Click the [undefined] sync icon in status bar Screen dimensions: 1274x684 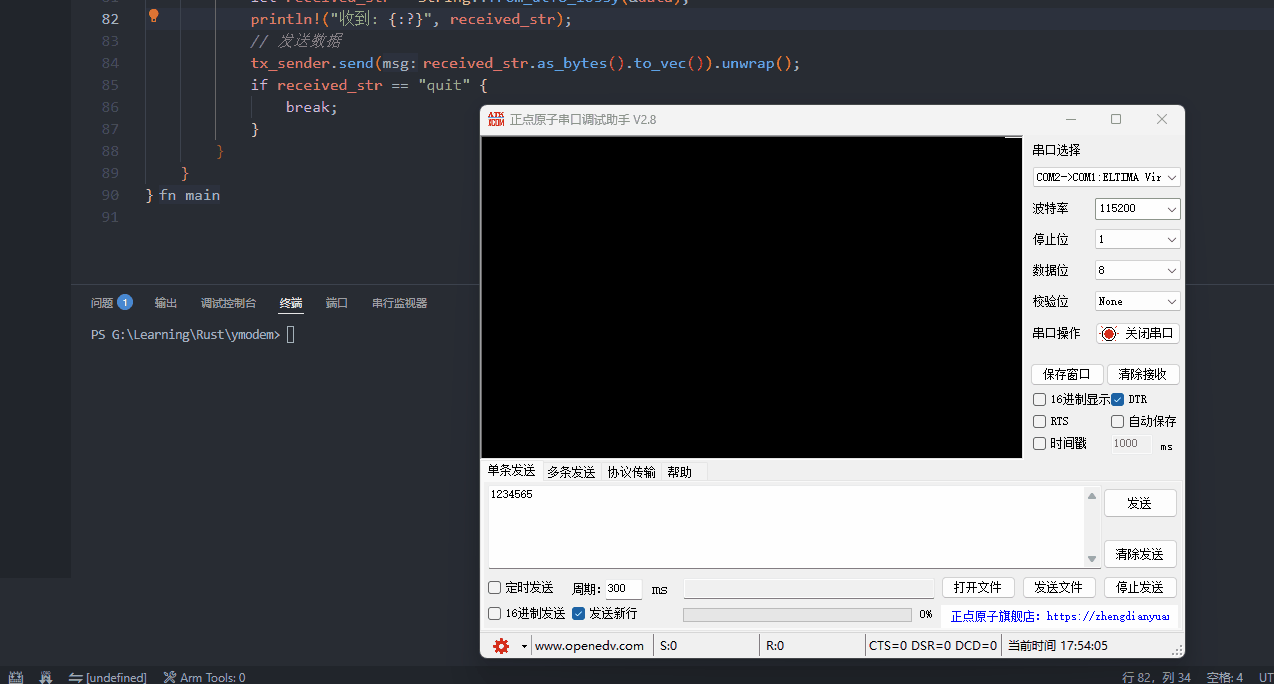(75, 677)
